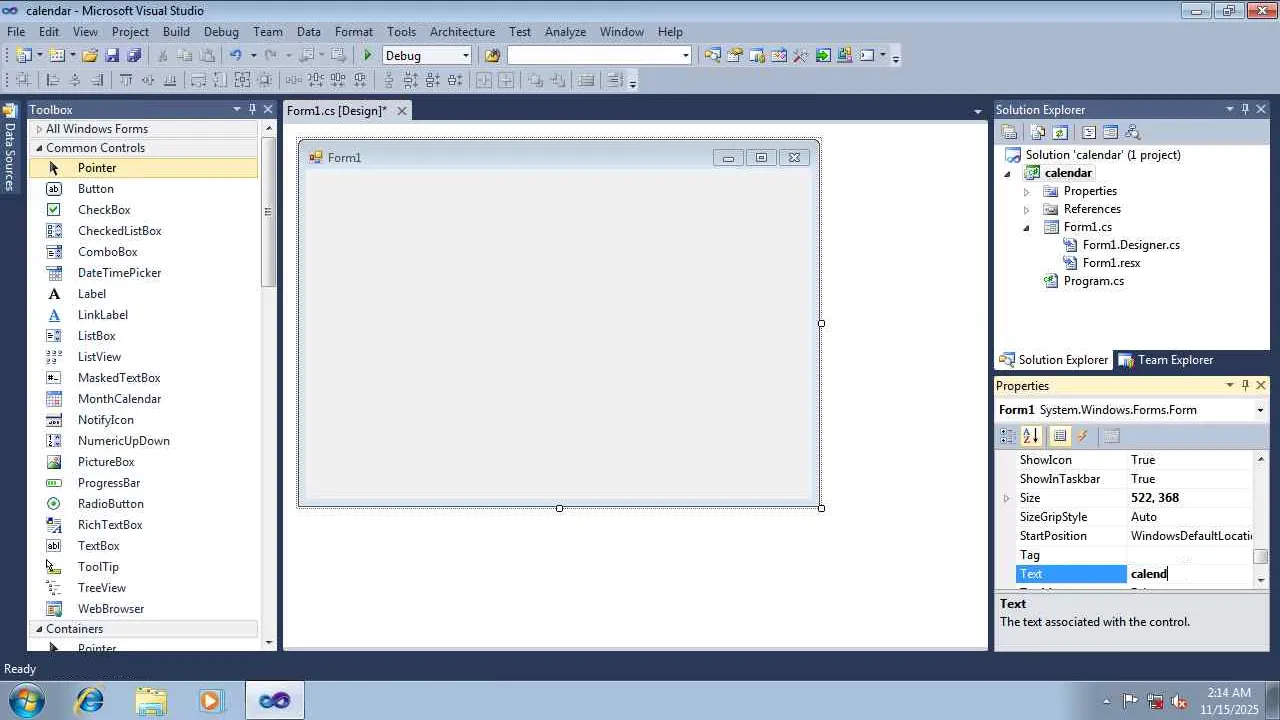Image resolution: width=1280 pixels, height=720 pixels.
Task: Click the Properties icon in Solution Explorer toolbar
Action: pos(1010,132)
